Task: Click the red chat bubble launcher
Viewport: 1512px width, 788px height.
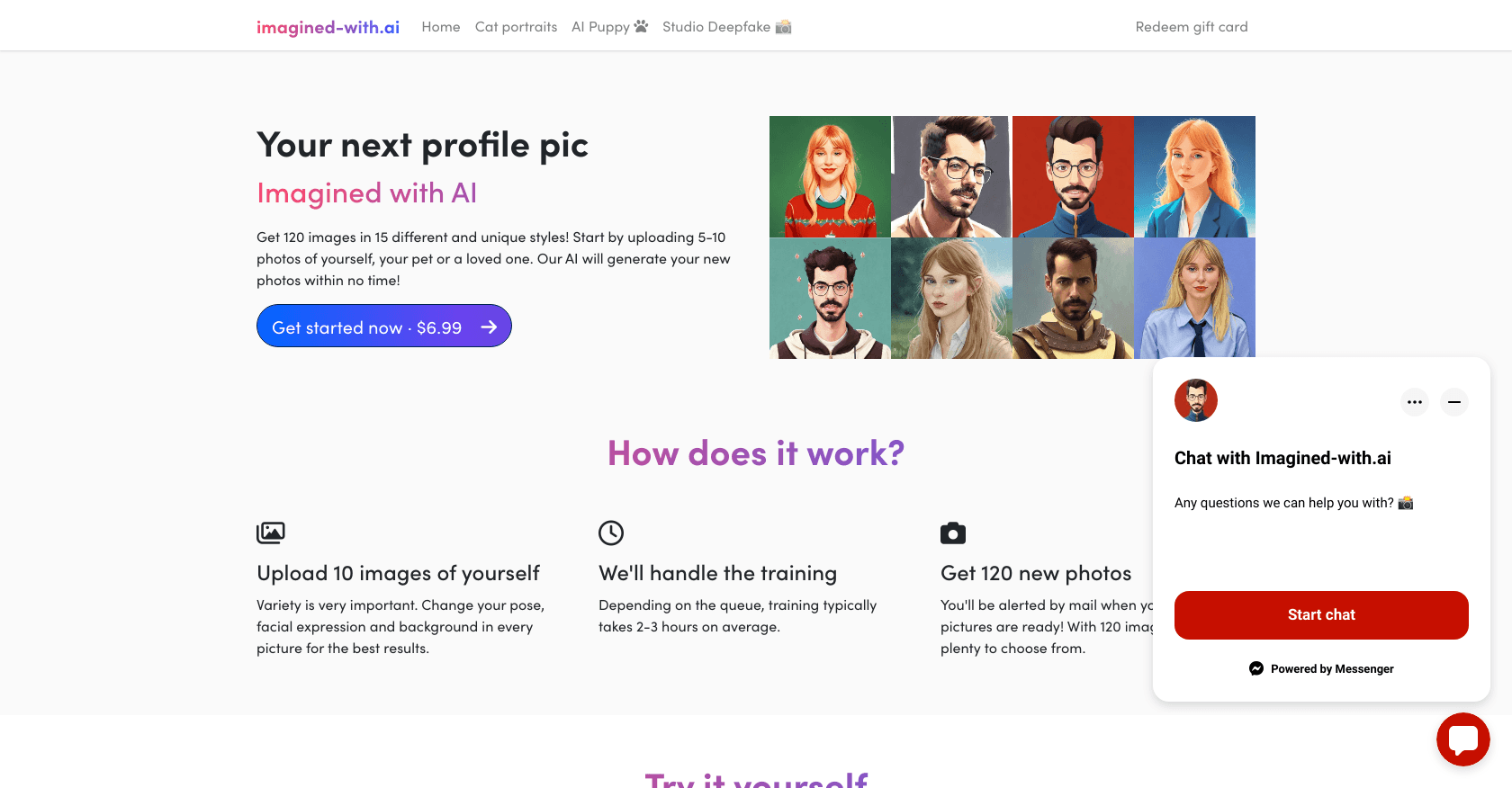Action: tap(1462, 739)
